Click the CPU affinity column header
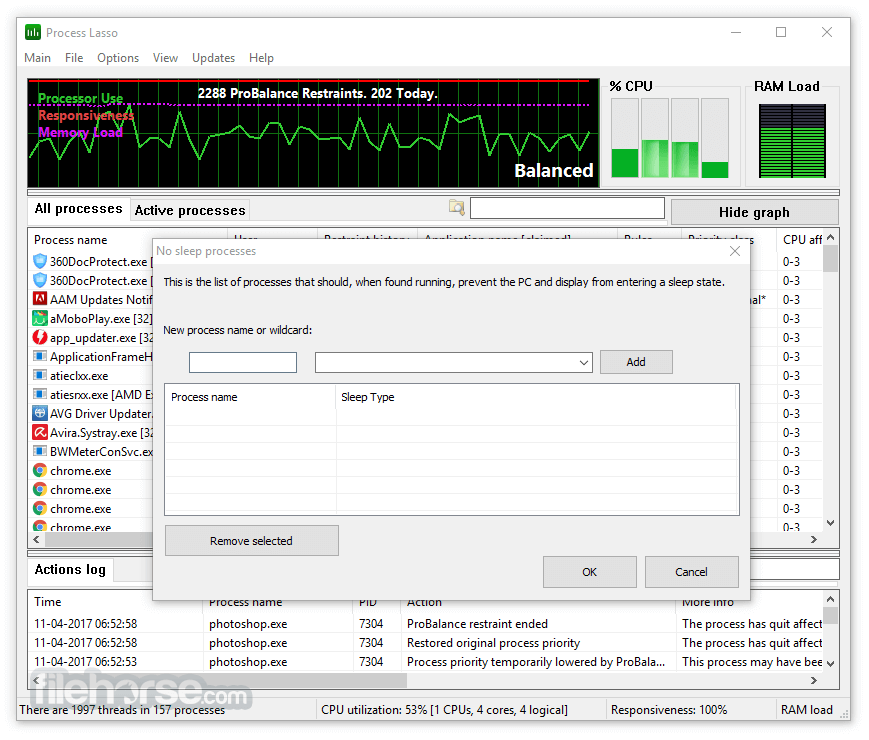The image size is (869, 740). (x=801, y=240)
